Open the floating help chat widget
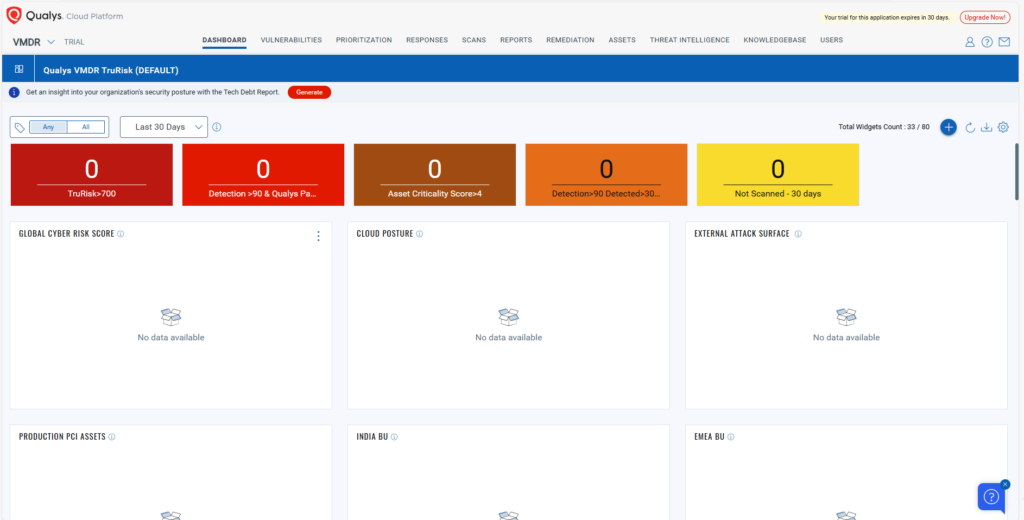 tap(991, 497)
